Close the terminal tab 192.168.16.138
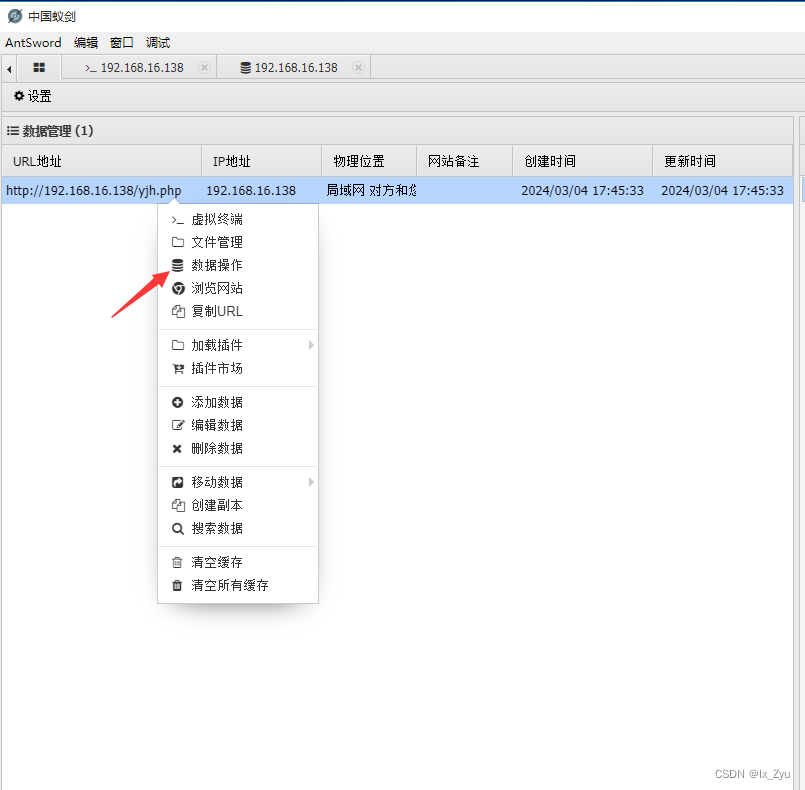 click(x=204, y=68)
